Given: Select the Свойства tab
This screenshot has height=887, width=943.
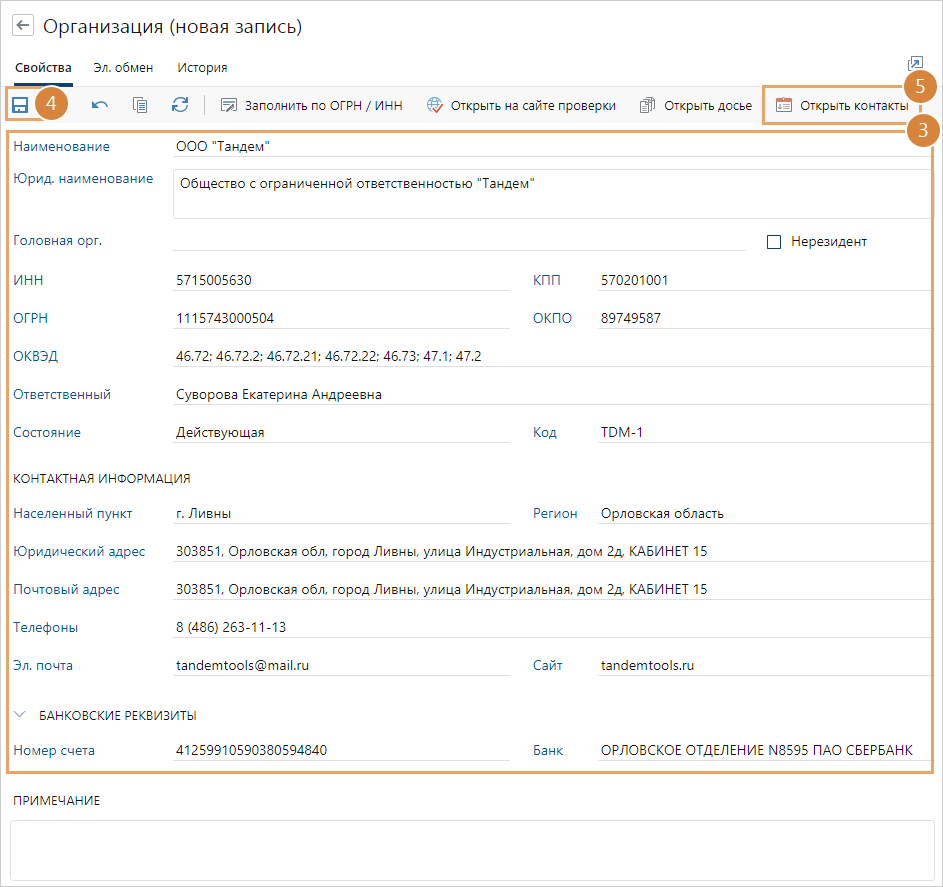Looking at the screenshot, I should click(x=43, y=68).
